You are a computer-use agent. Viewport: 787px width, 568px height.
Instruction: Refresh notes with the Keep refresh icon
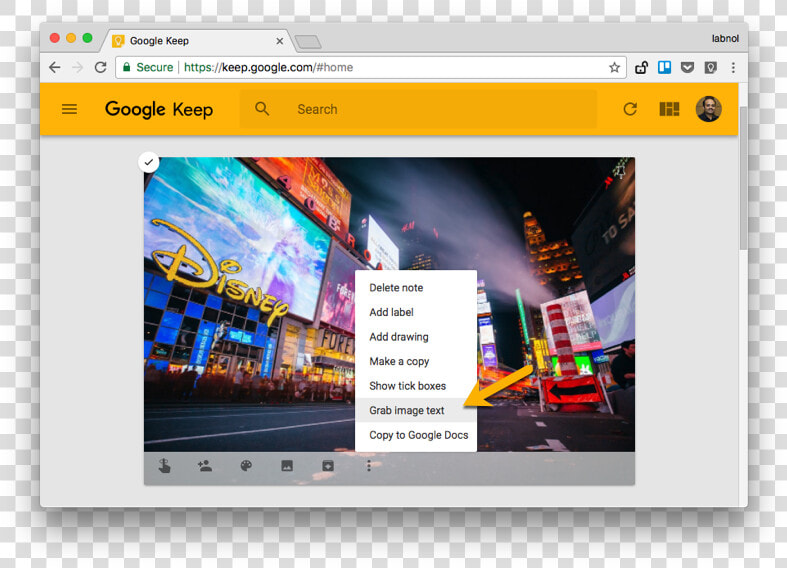[630, 109]
